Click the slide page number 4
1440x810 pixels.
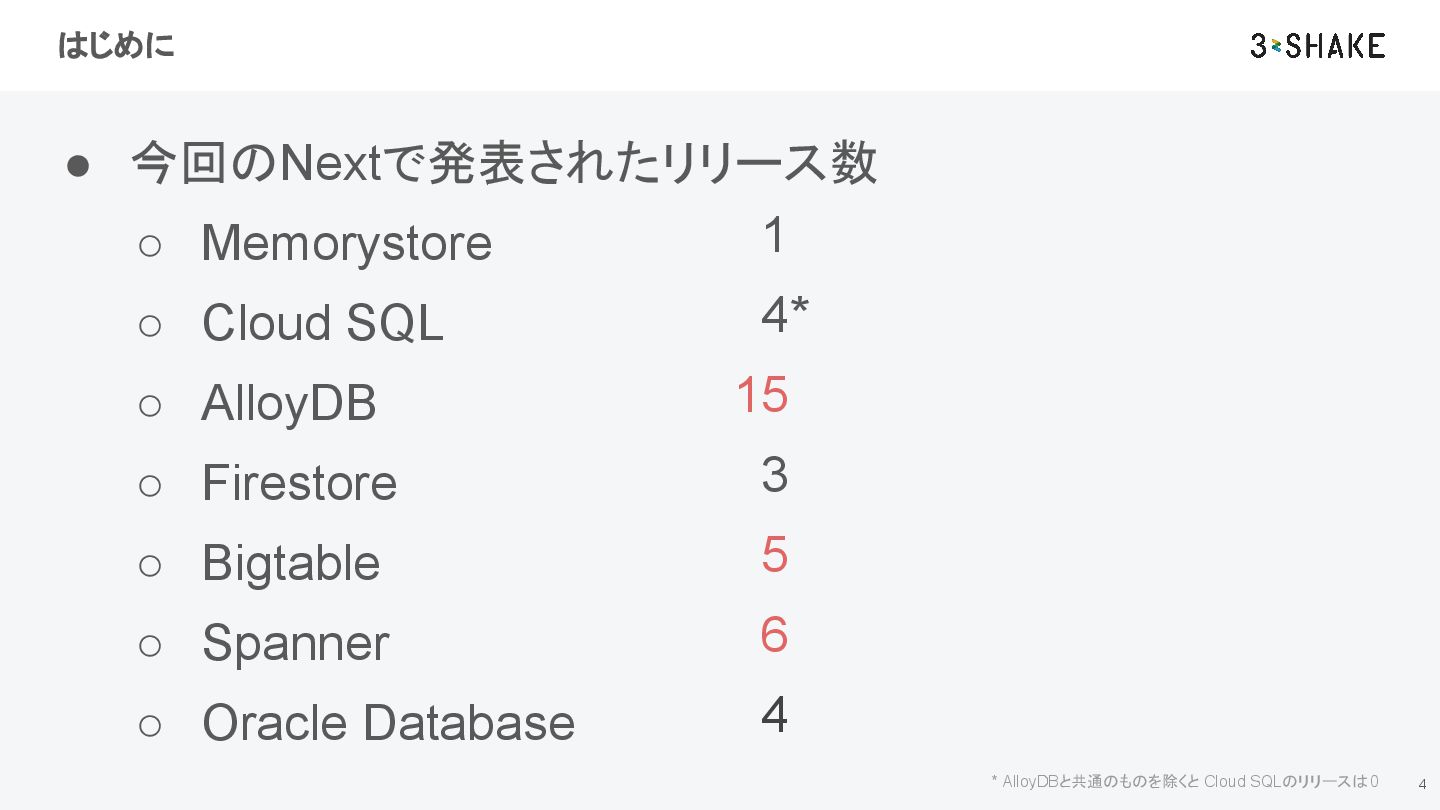click(1422, 784)
